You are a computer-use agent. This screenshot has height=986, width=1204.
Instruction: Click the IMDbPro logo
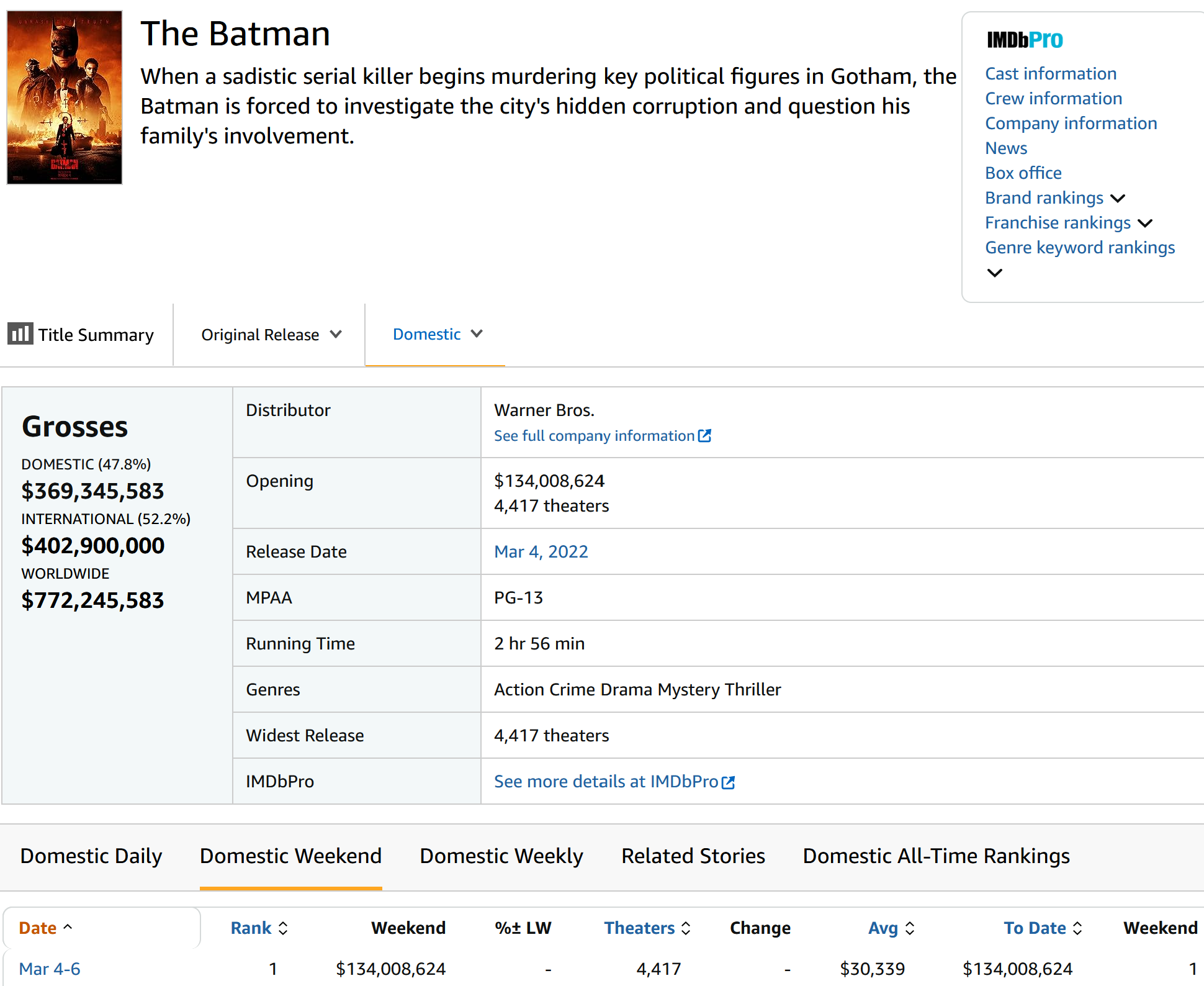point(1025,40)
